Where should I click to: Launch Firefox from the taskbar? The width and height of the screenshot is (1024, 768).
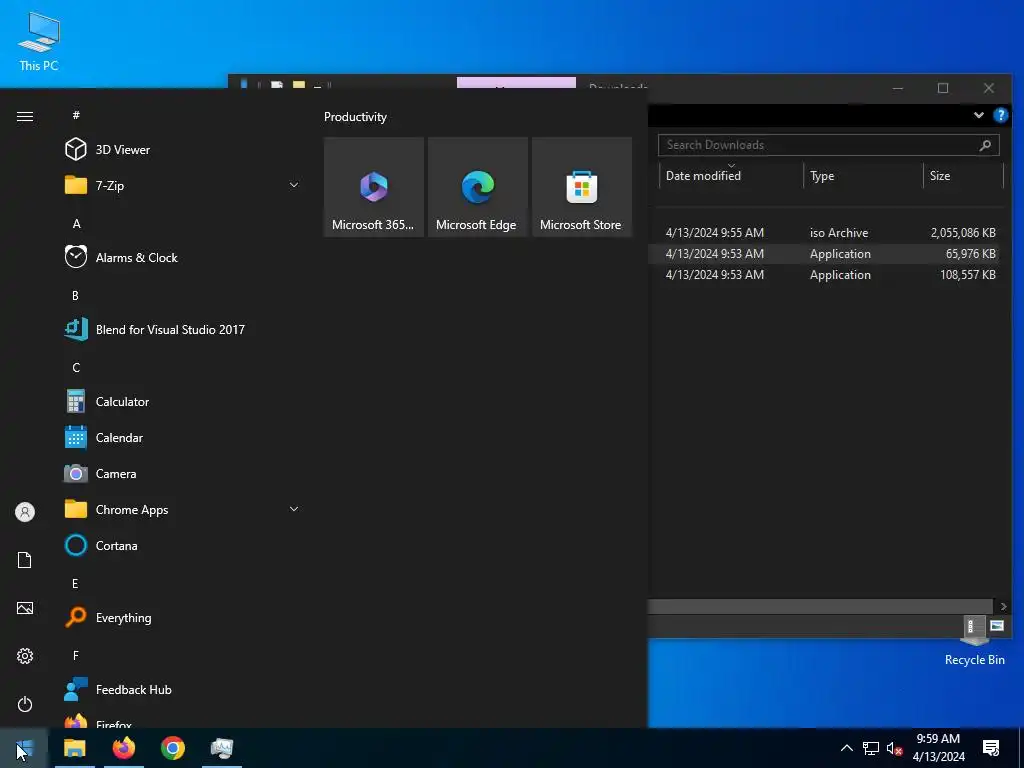[x=123, y=748]
